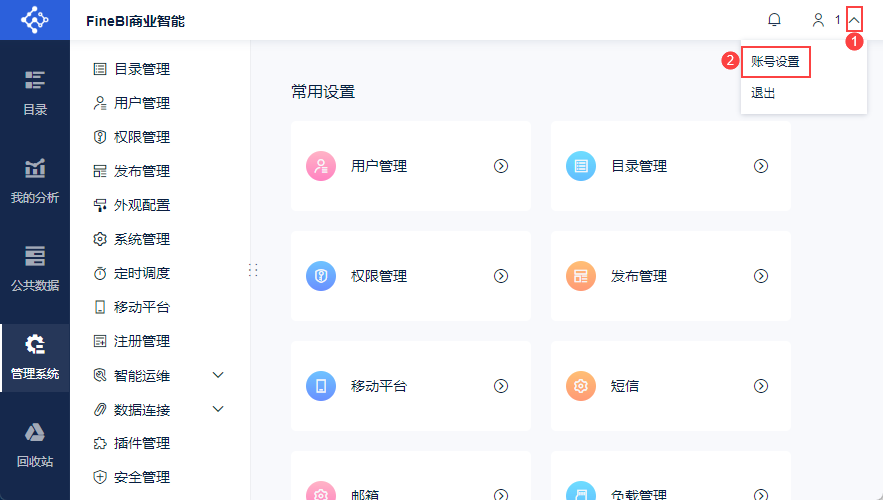Open the 回收站 recycle bin
Screen dimensions: 883x500
(x=35, y=445)
